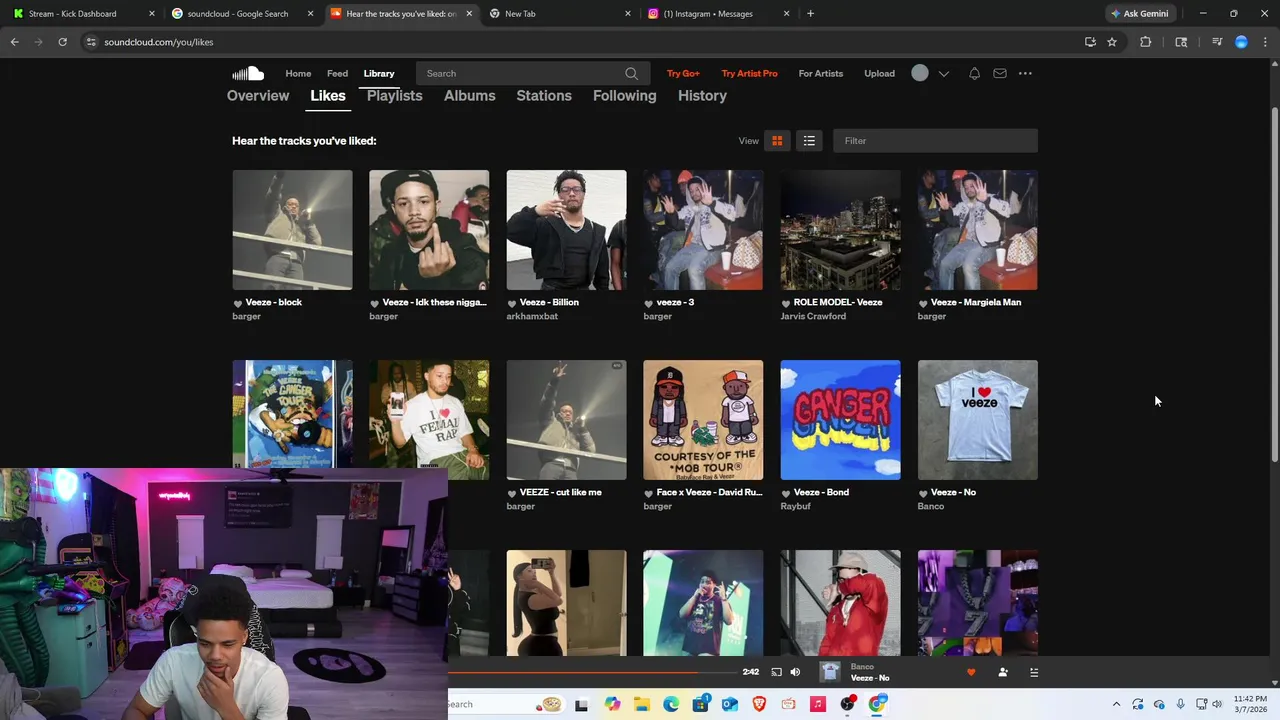
Task: Toggle like on Veeze - Billion
Action: click(512, 303)
